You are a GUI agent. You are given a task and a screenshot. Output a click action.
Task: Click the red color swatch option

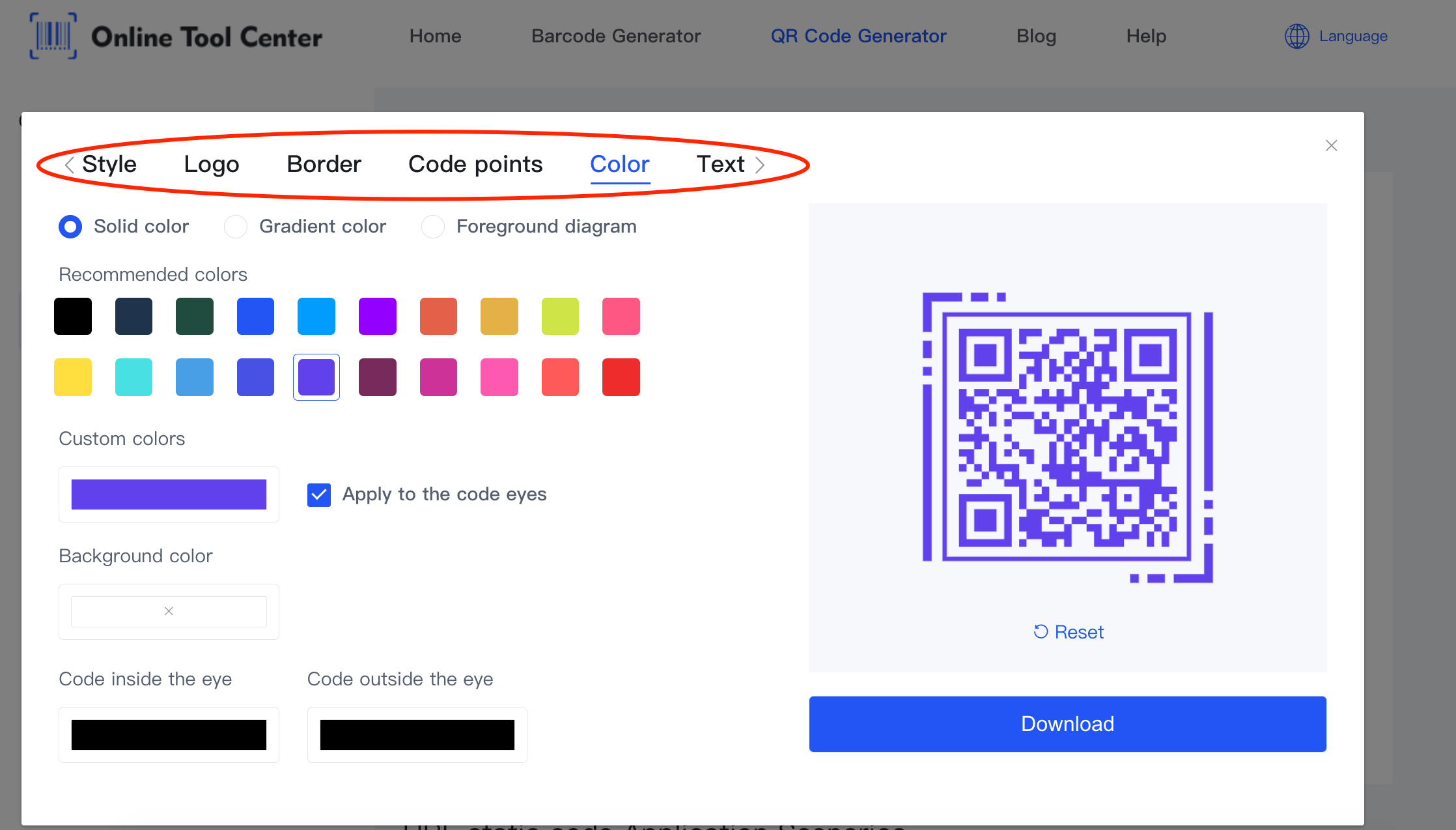tap(621, 377)
